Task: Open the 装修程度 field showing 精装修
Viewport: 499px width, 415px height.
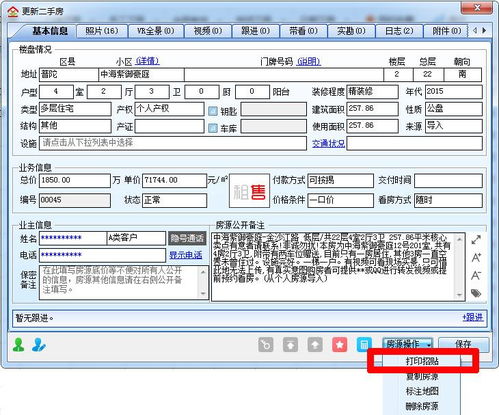Action: 372,92
